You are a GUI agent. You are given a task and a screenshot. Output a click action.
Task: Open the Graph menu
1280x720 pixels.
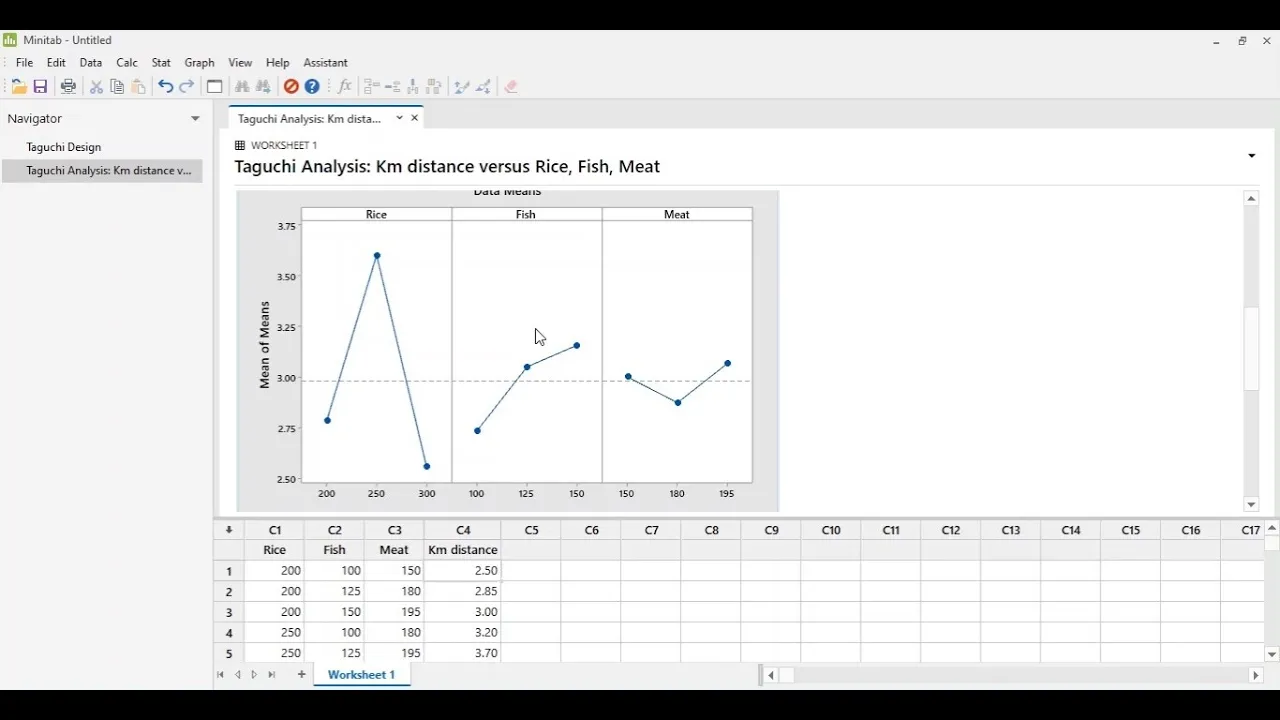[200, 63]
